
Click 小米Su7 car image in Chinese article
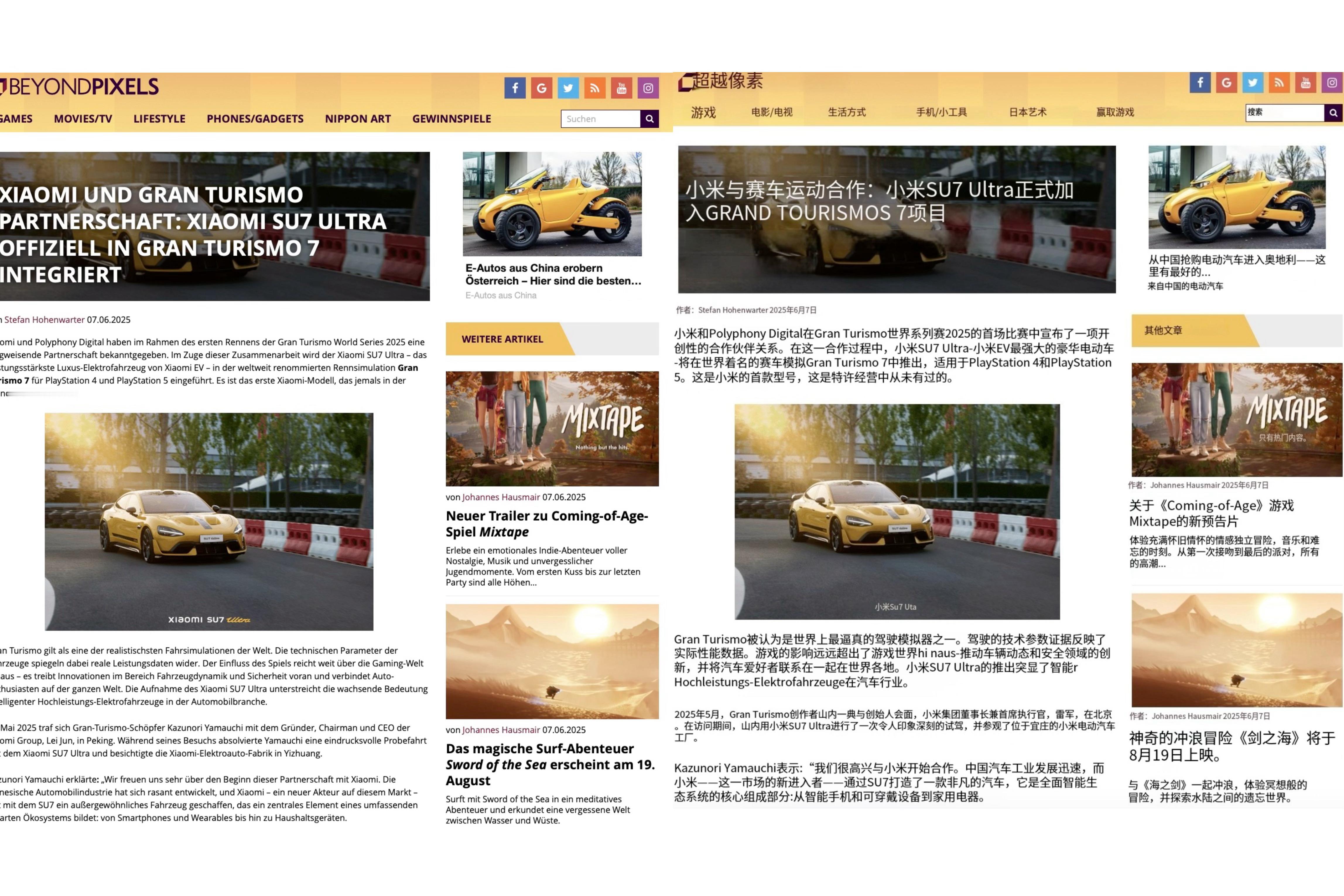tap(897, 512)
